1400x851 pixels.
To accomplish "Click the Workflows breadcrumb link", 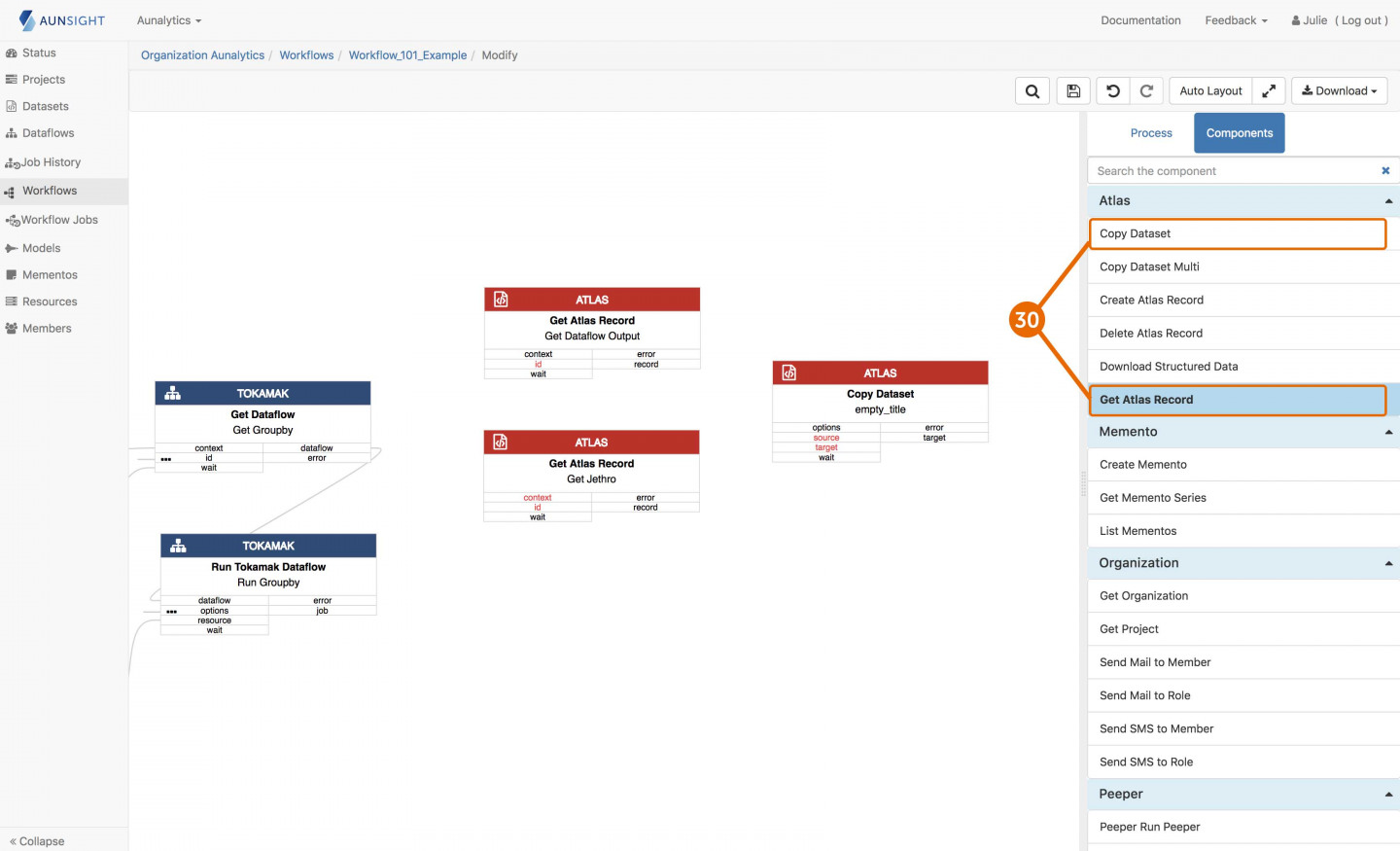I will (x=306, y=55).
